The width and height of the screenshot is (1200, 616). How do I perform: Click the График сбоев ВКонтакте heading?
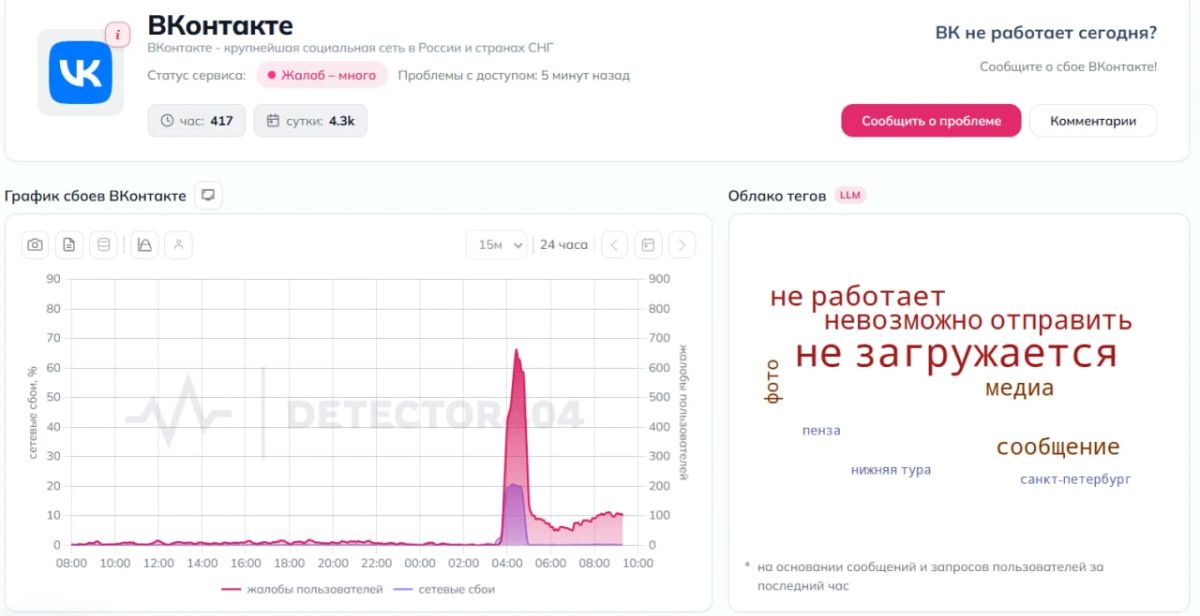pyautogui.click(x=95, y=196)
